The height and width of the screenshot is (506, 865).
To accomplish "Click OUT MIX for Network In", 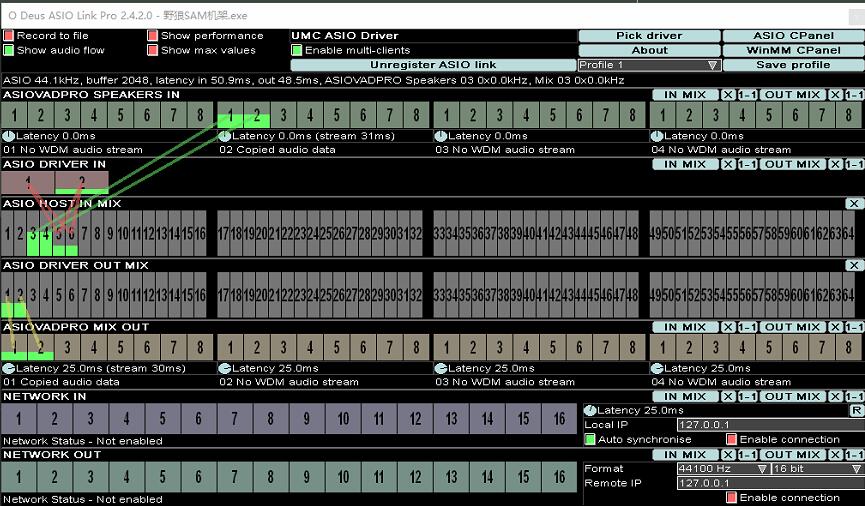I will [x=792, y=397].
